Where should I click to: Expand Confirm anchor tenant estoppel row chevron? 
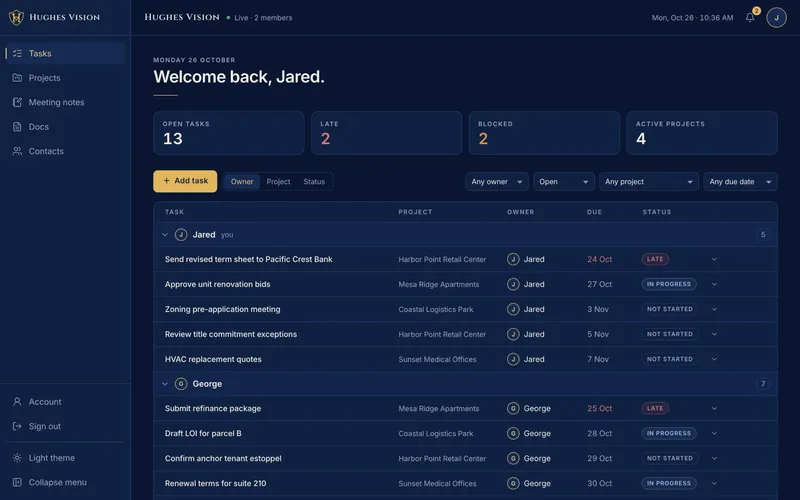point(714,458)
